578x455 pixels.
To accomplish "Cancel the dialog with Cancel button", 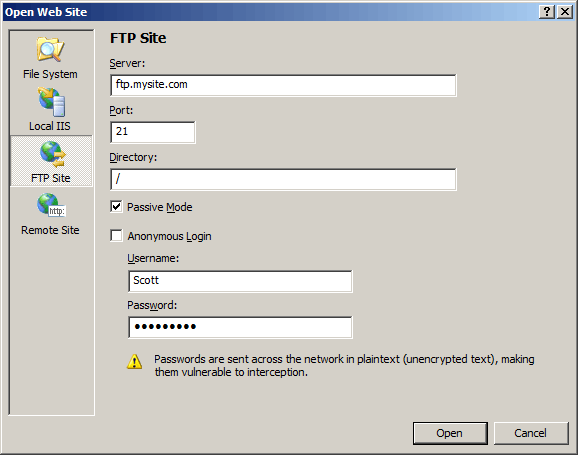I will (x=531, y=433).
